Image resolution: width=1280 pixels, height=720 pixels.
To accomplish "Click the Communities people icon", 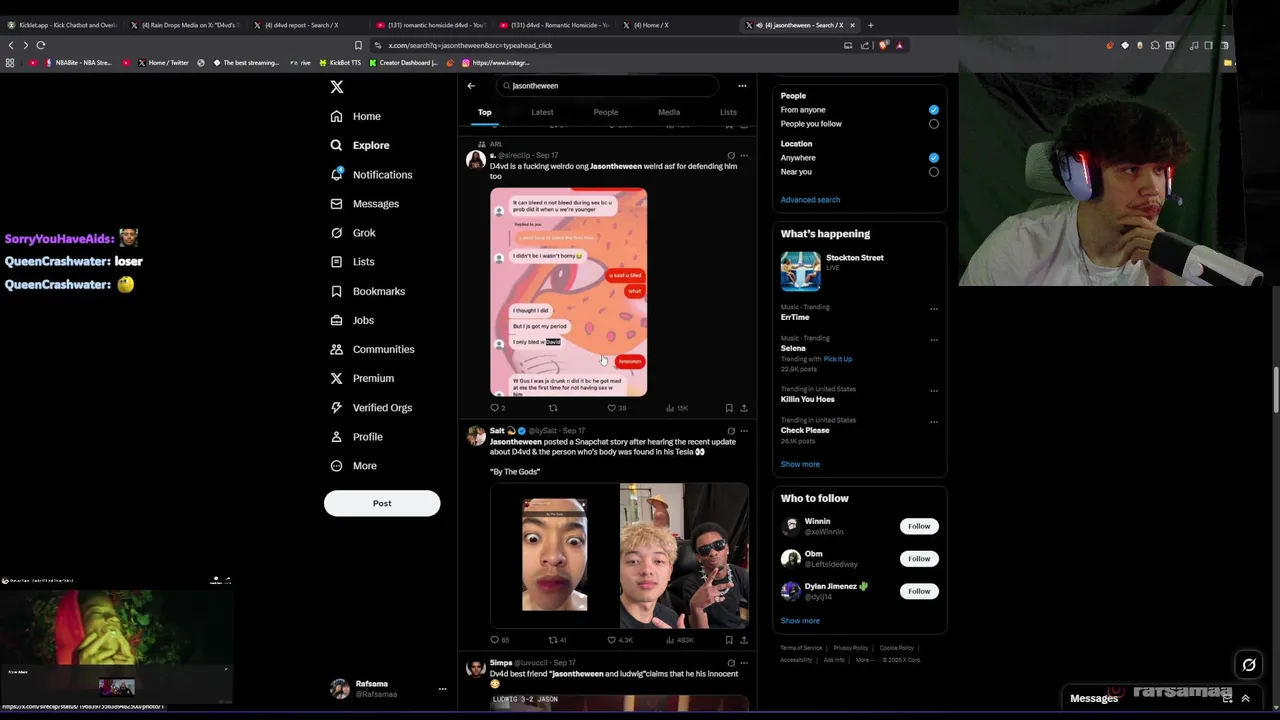I will [336, 349].
